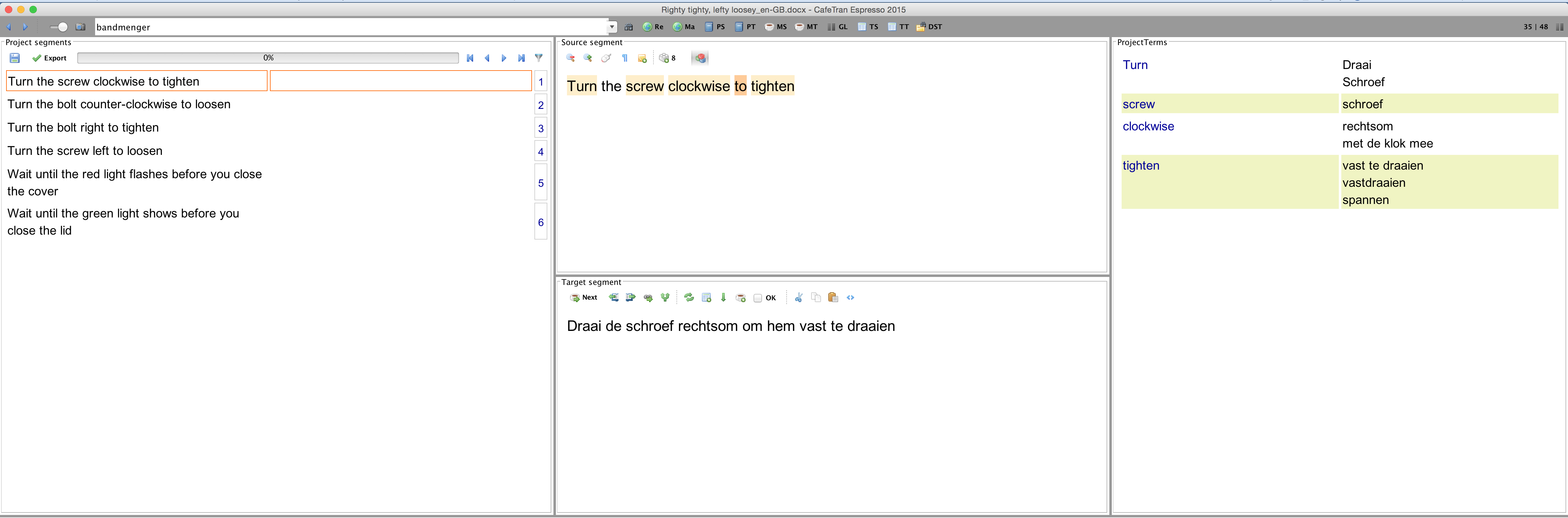Viewport: 1568px width, 518px height.
Task: Click Next in Target segment toolbar
Action: (584, 298)
